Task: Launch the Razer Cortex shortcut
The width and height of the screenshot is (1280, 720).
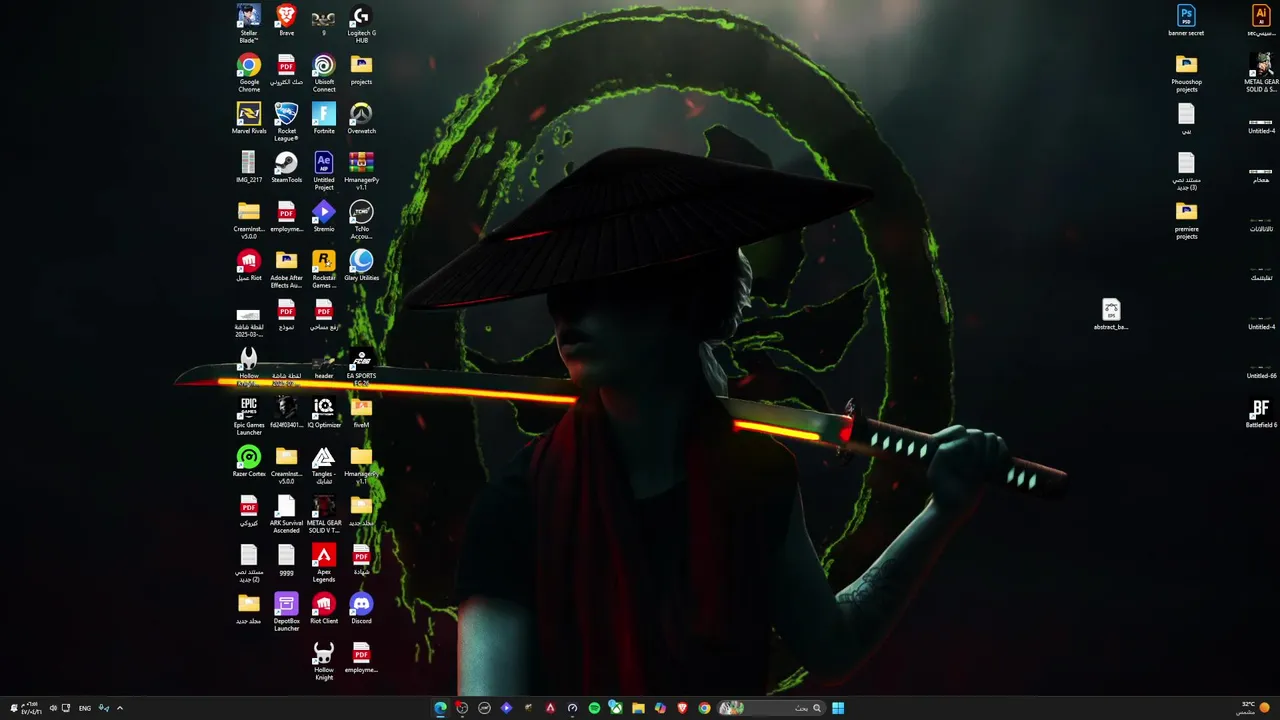Action: coord(249,461)
